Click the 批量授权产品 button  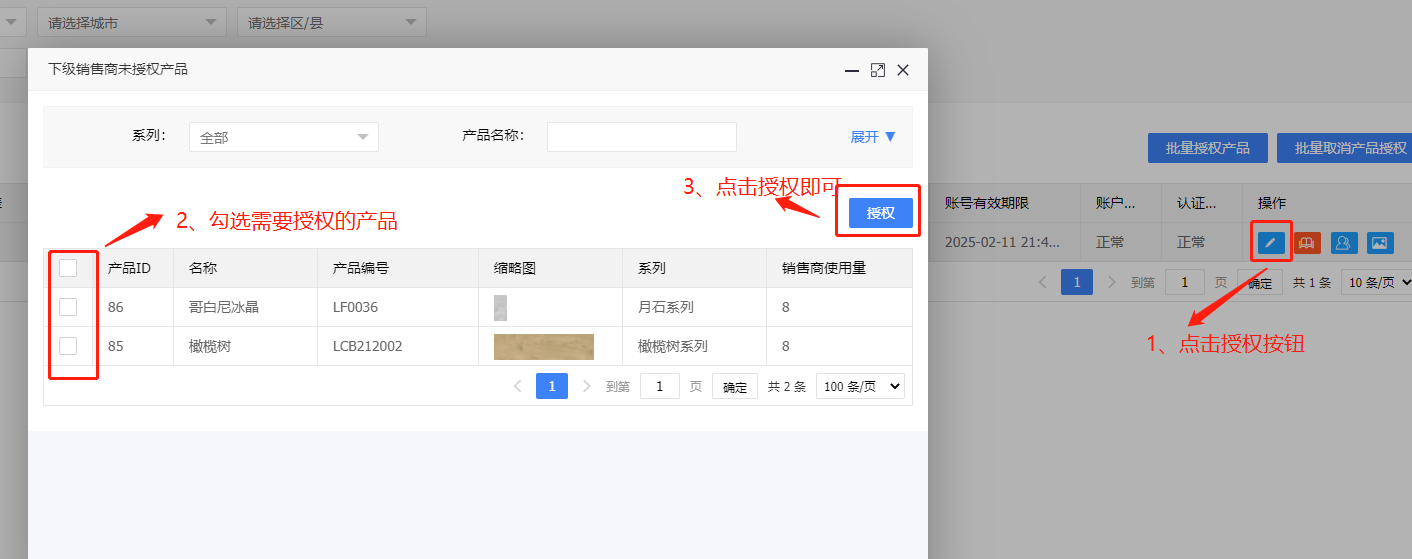tap(1207, 148)
